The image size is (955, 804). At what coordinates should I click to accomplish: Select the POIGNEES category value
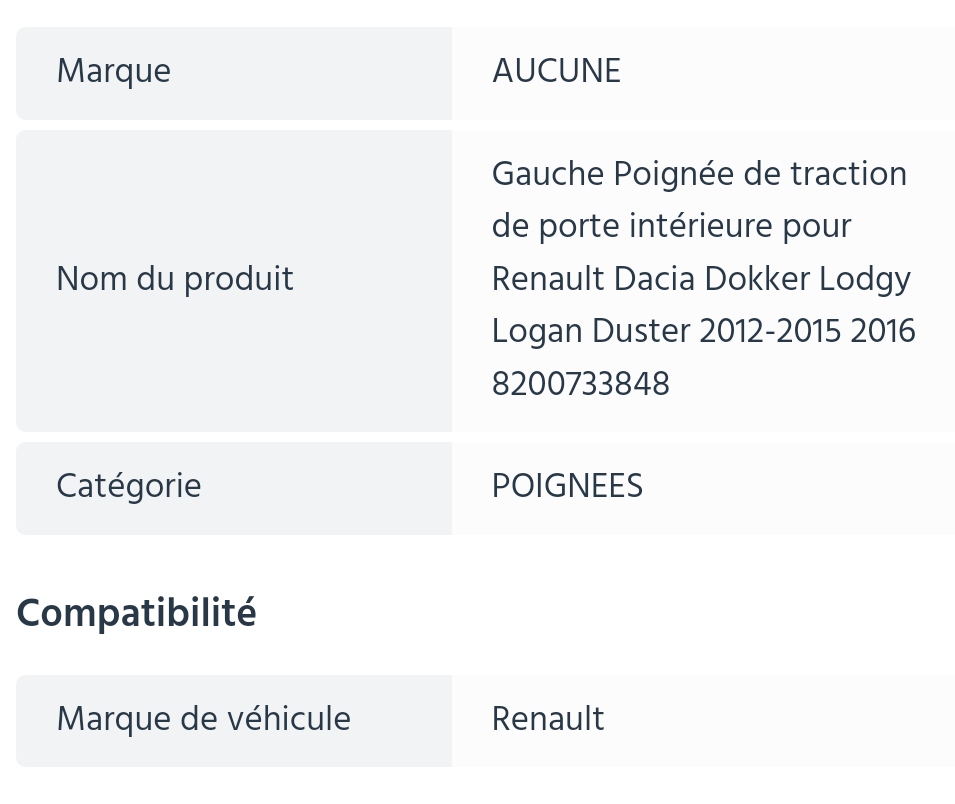click(x=567, y=486)
